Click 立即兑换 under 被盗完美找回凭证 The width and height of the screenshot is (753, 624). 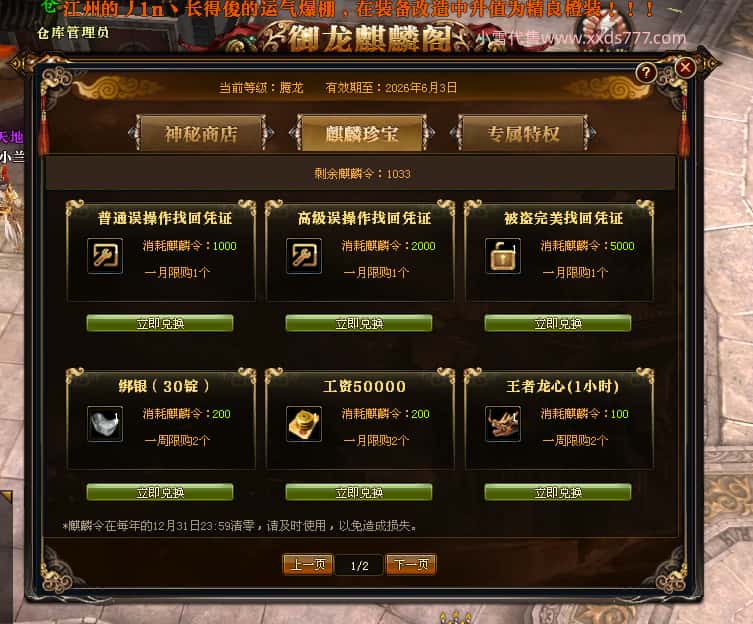(x=558, y=323)
